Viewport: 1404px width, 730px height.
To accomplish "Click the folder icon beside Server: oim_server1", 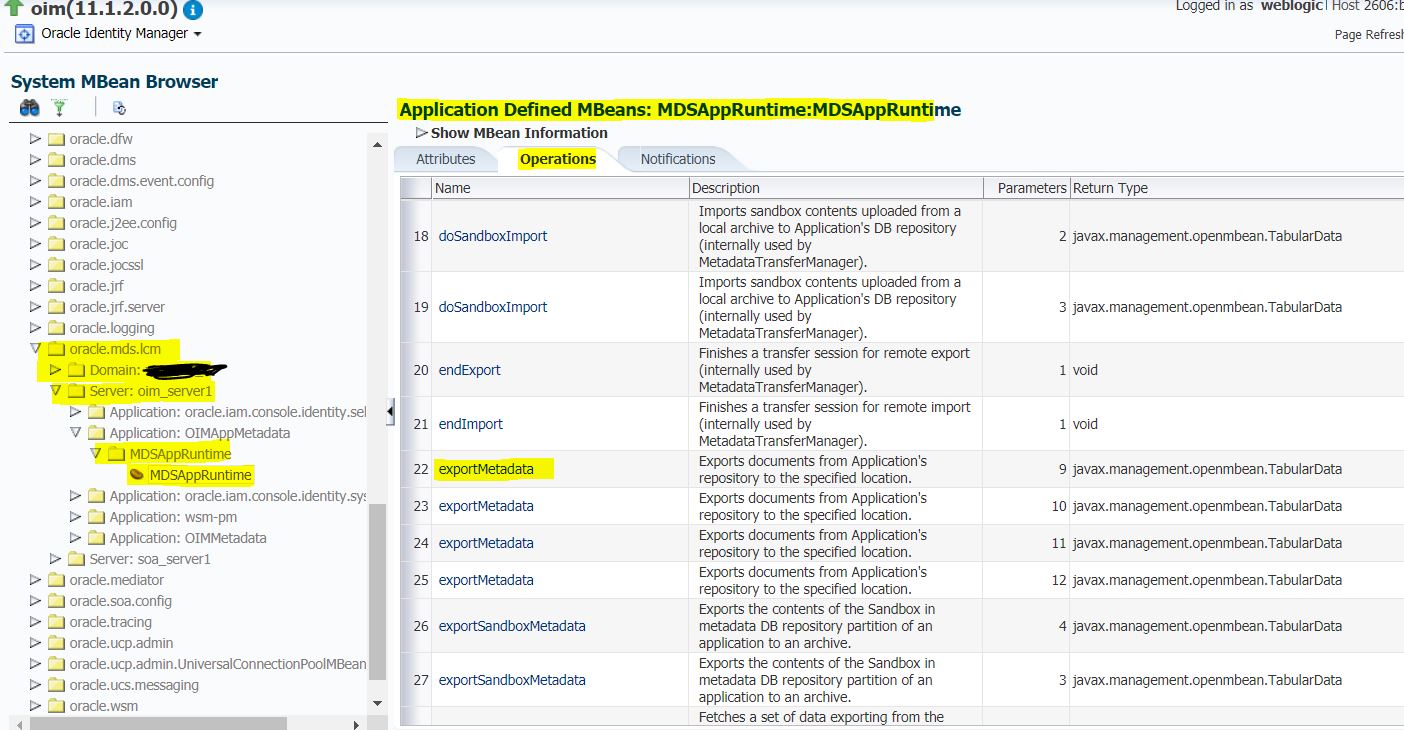I will [76, 391].
